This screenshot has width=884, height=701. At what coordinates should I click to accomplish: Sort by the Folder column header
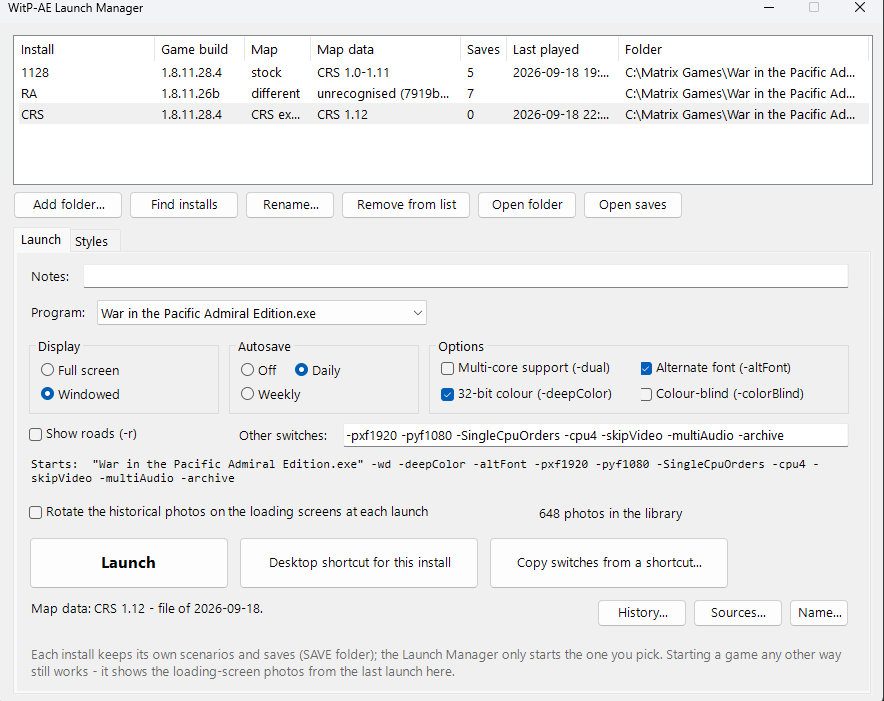point(744,50)
